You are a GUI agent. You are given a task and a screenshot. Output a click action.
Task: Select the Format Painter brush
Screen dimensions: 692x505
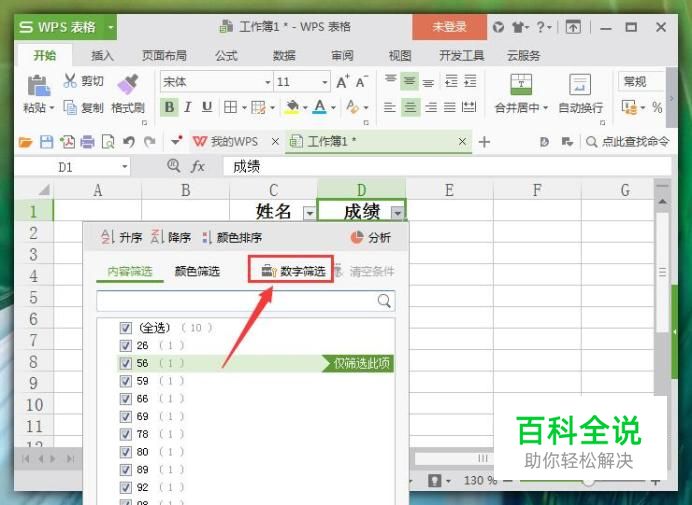click(x=128, y=84)
